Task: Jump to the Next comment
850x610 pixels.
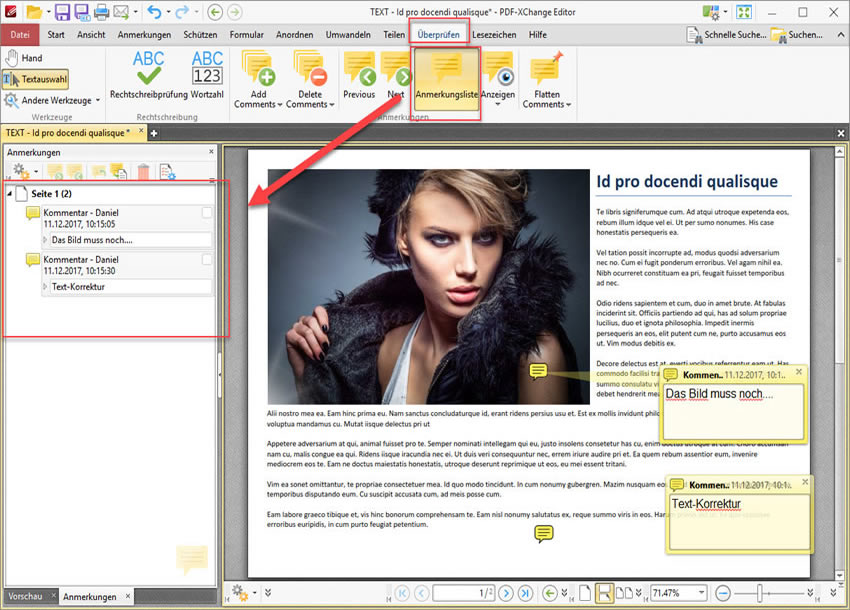Action: click(396, 76)
